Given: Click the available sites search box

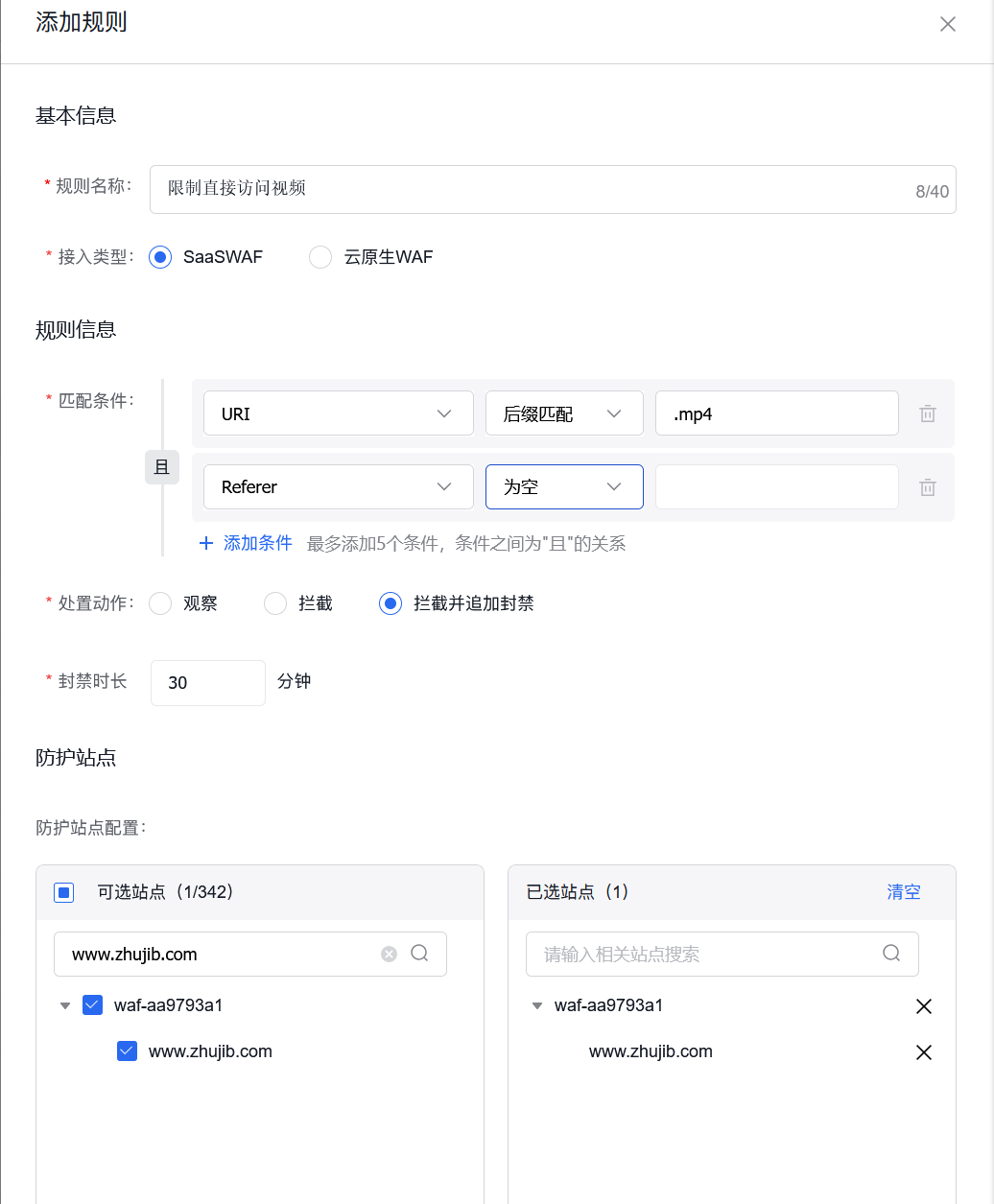Looking at the screenshot, I should coord(250,954).
